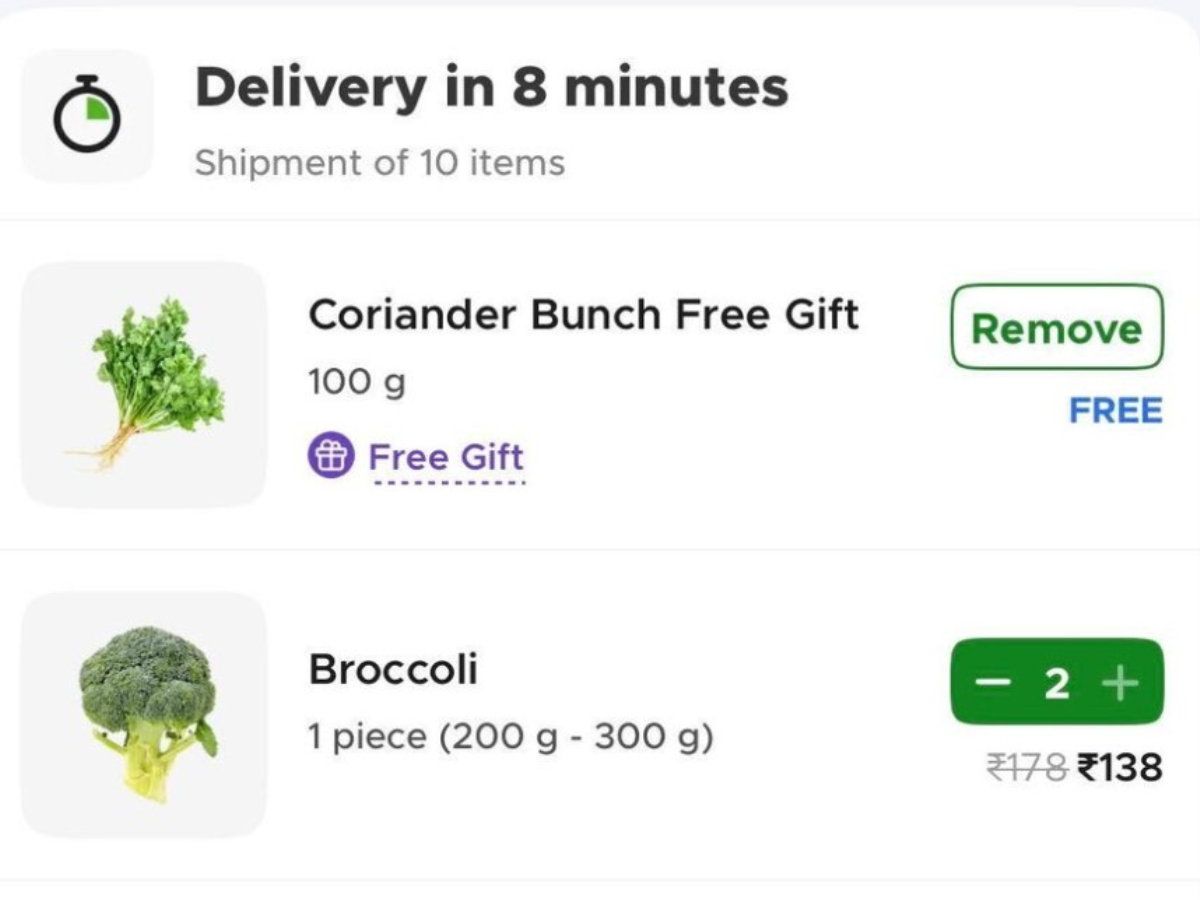Screen dimensions: 1200x900
Task: Tap the Shipment of 10 items text
Action: (379, 162)
